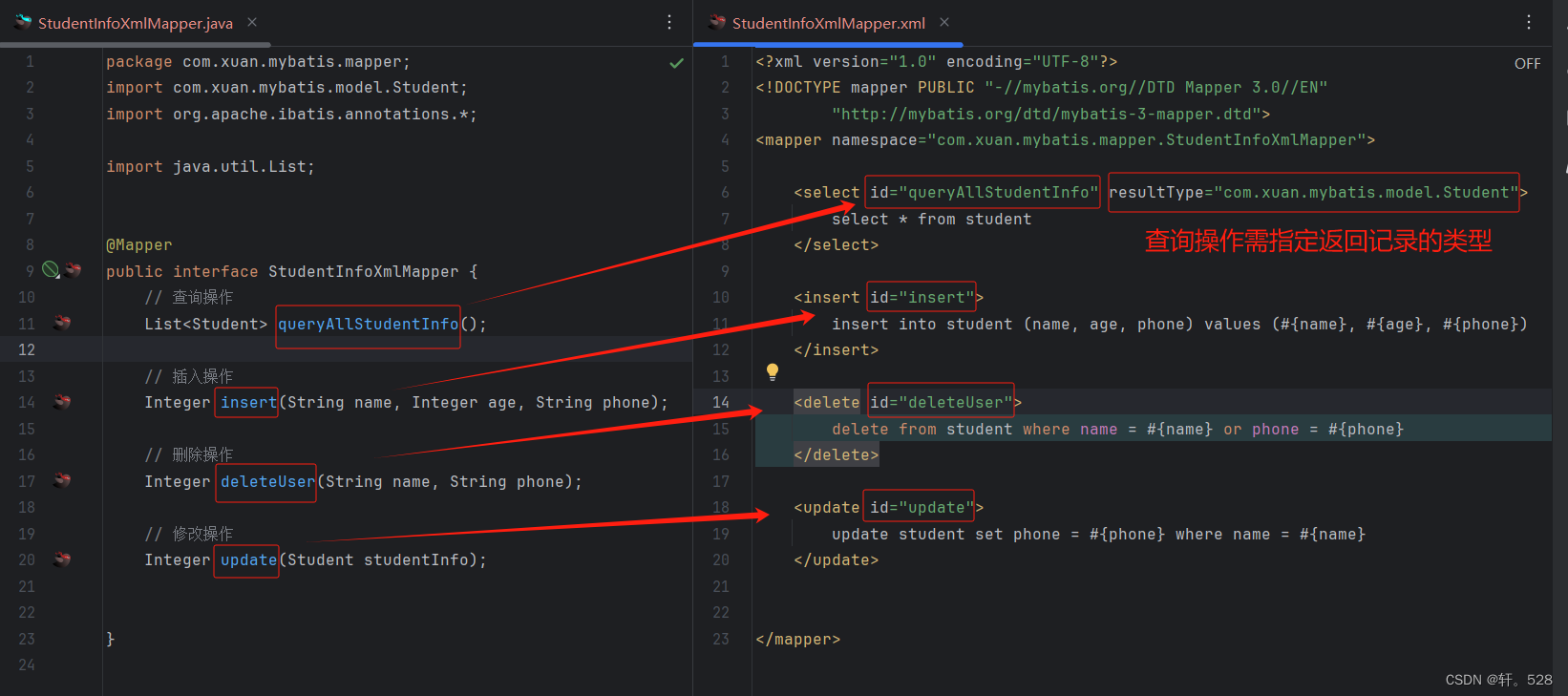Image resolution: width=1568 pixels, height=696 pixels.
Task: Click the <?xml version declaration line
Action: pos(936,62)
